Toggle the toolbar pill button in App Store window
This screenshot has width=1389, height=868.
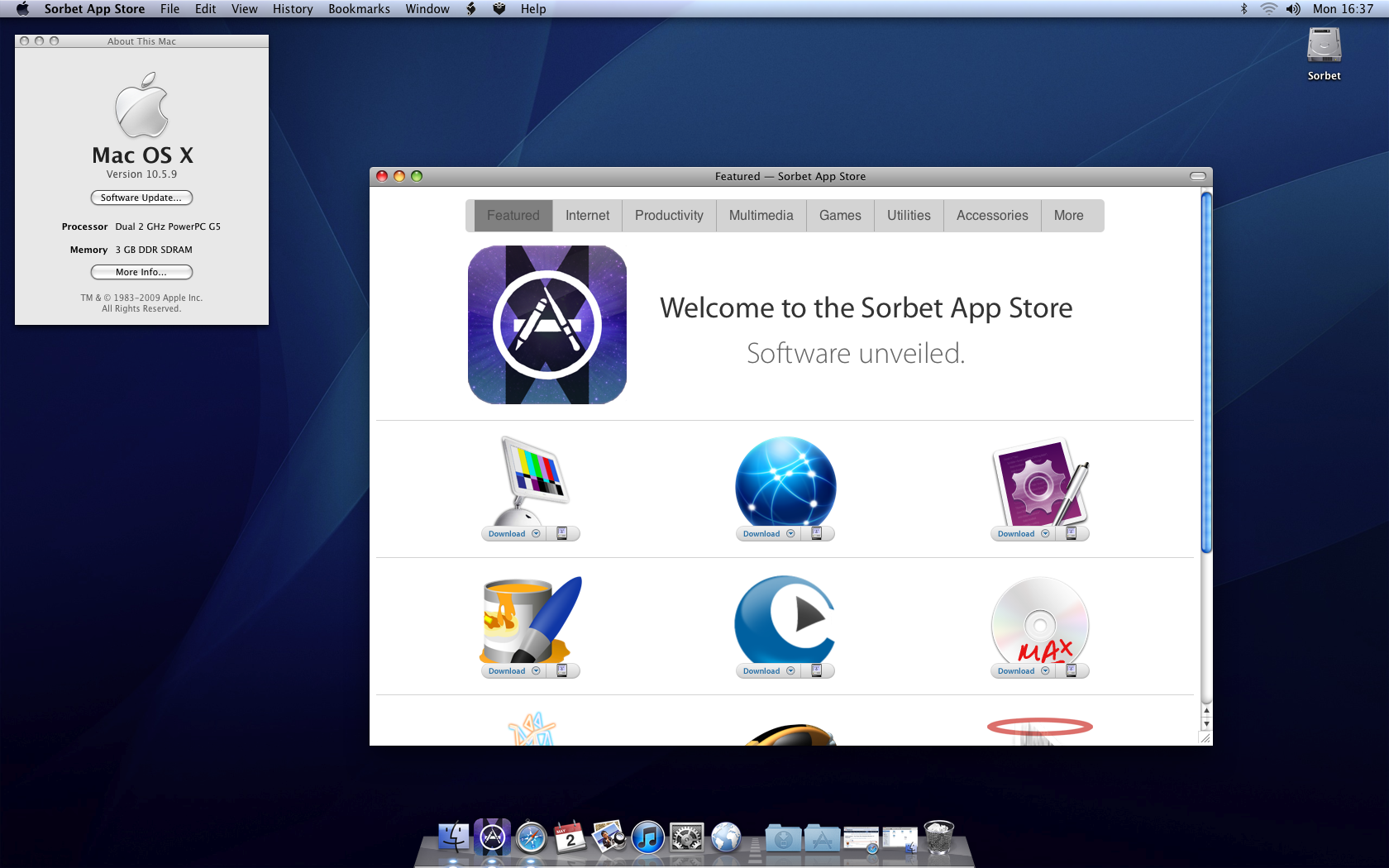coord(1197,176)
